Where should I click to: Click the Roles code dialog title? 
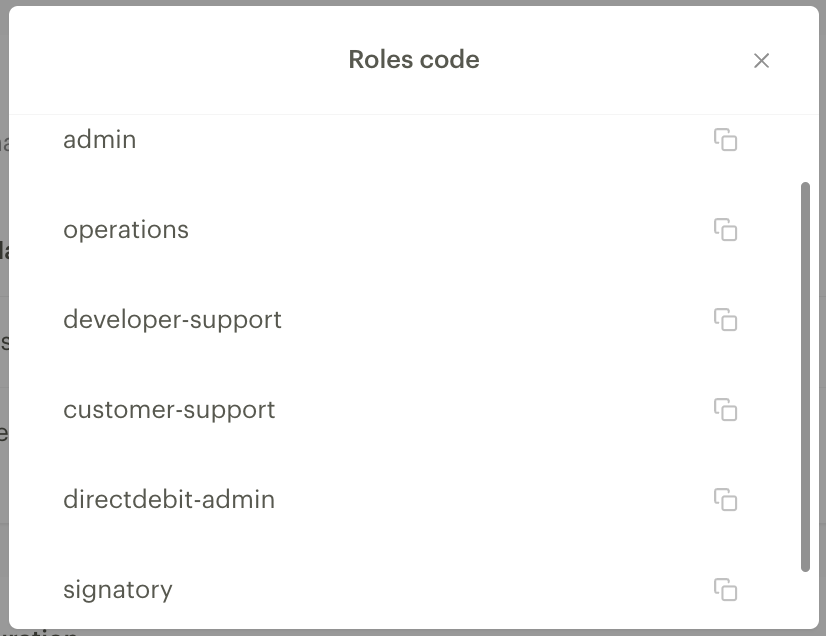pos(414,60)
